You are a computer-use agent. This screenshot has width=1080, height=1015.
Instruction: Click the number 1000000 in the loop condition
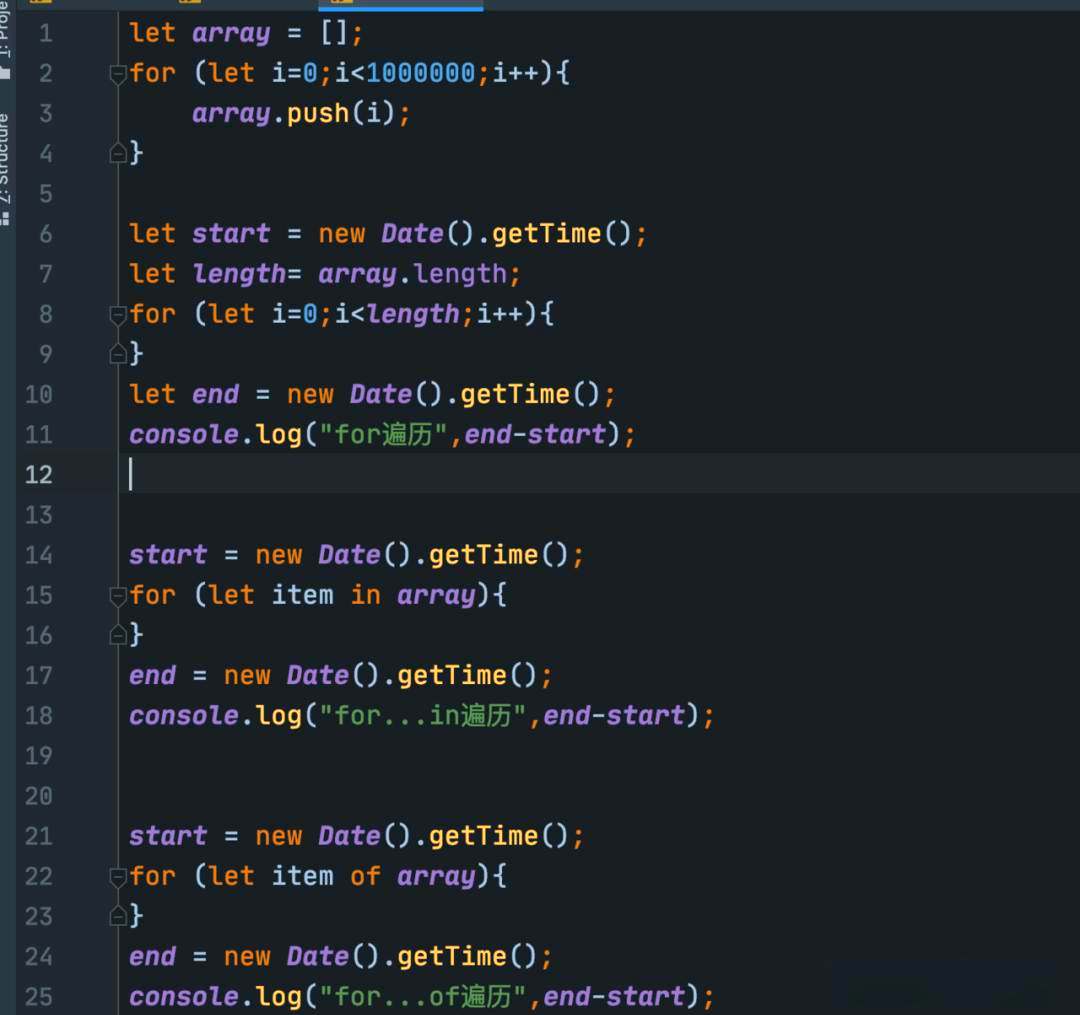pos(421,73)
